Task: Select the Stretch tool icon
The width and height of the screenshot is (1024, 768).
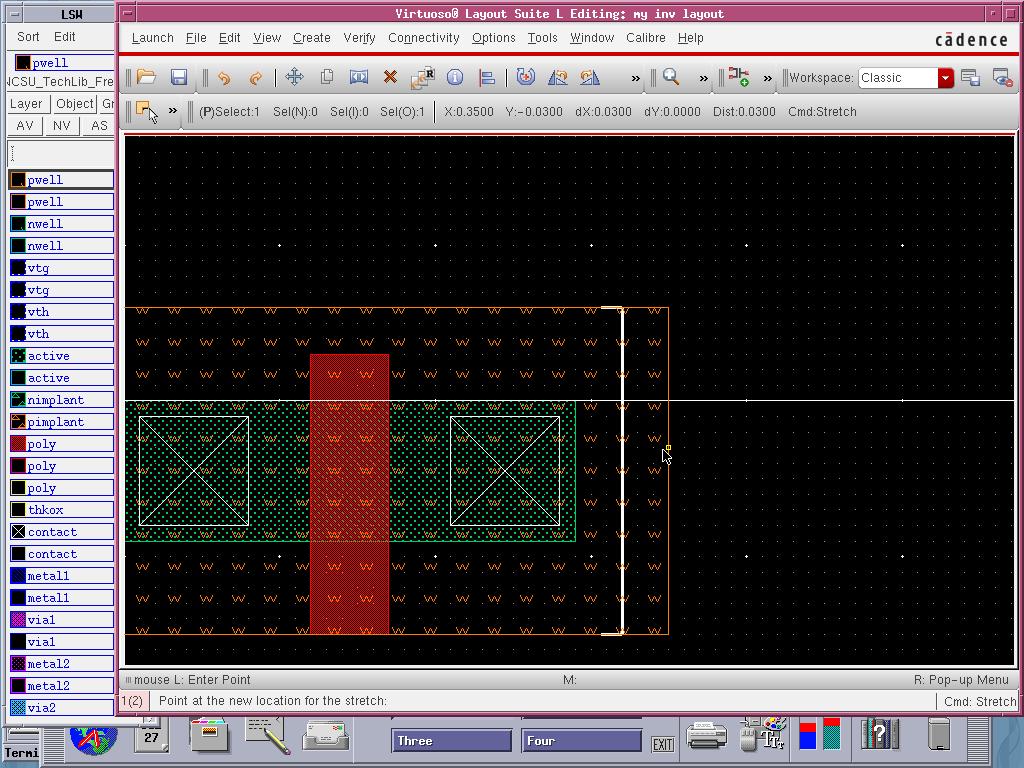Action: pos(359,77)
